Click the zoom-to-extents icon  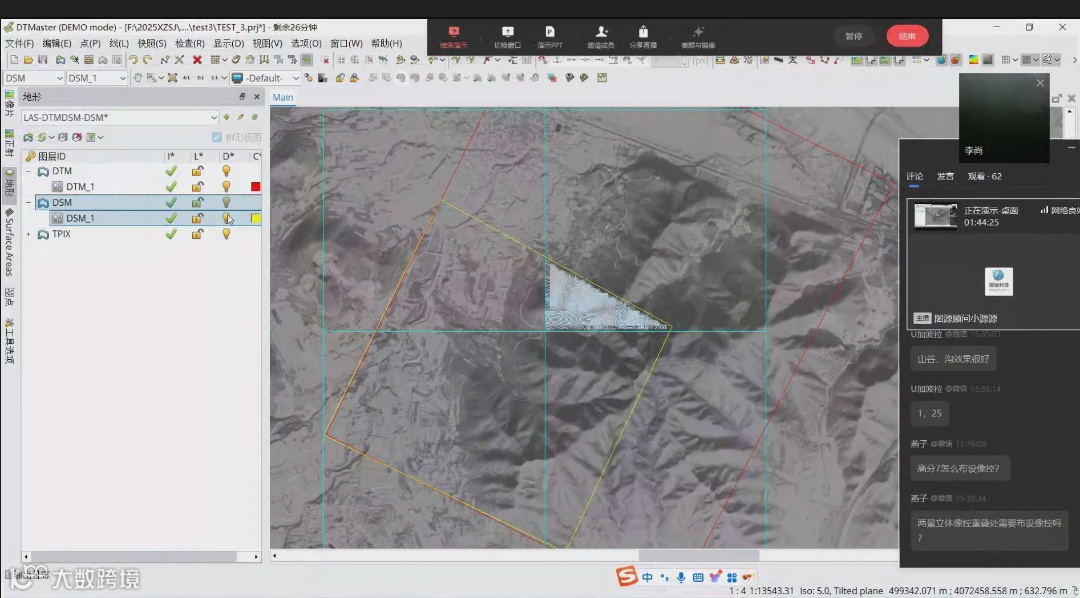point(172,78)
